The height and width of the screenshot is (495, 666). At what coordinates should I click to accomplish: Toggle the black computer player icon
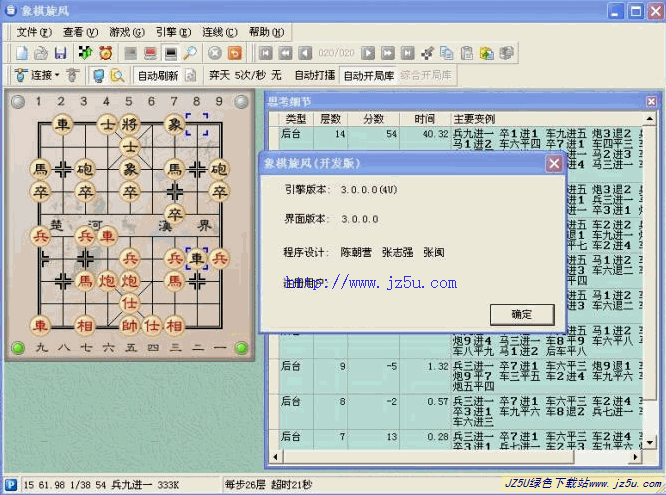click(171, 53)
